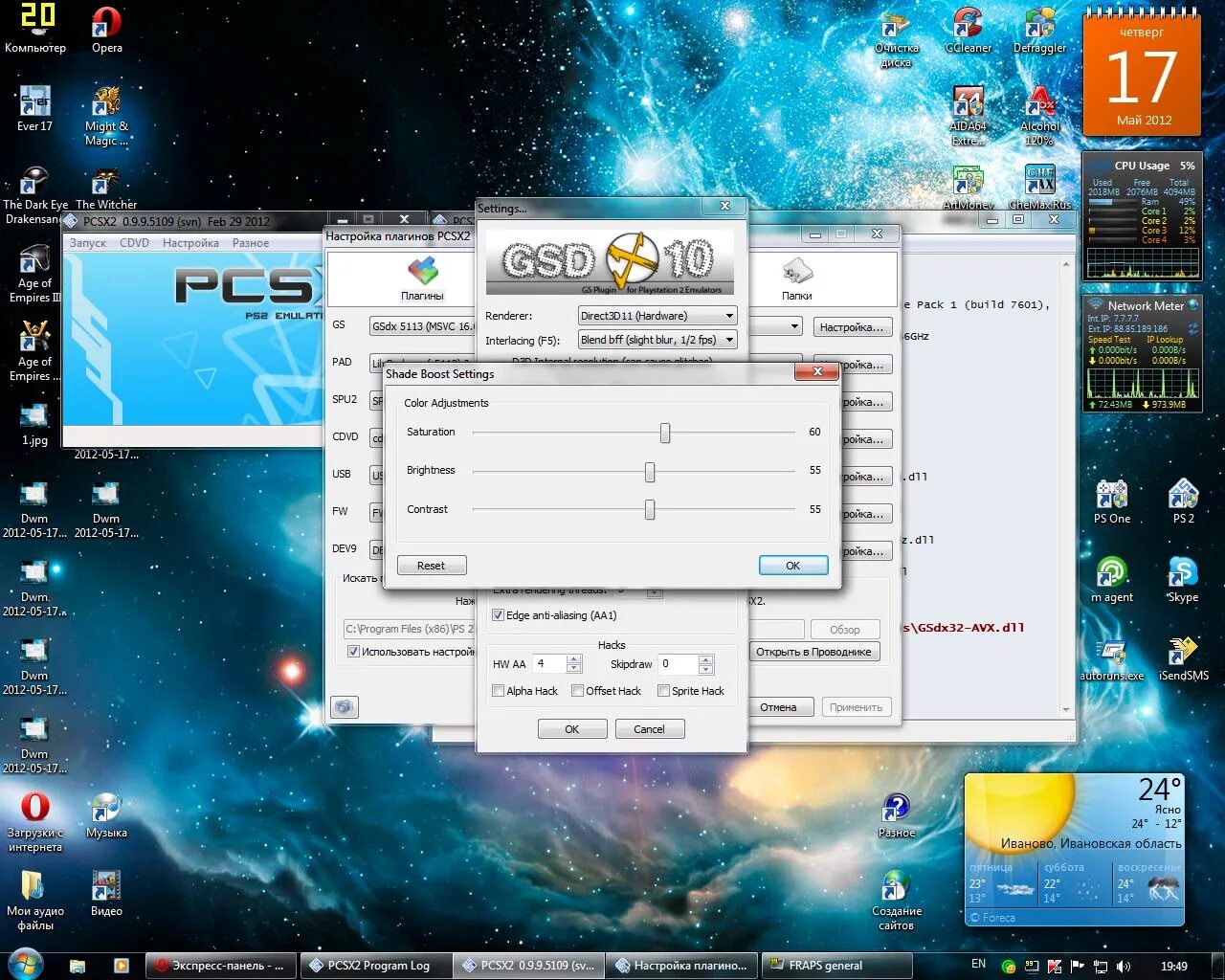The width and height of the screenshot is (1225, 980).
Task: Open Создание сайтов desktop shortcut
Action: point(896,900)
